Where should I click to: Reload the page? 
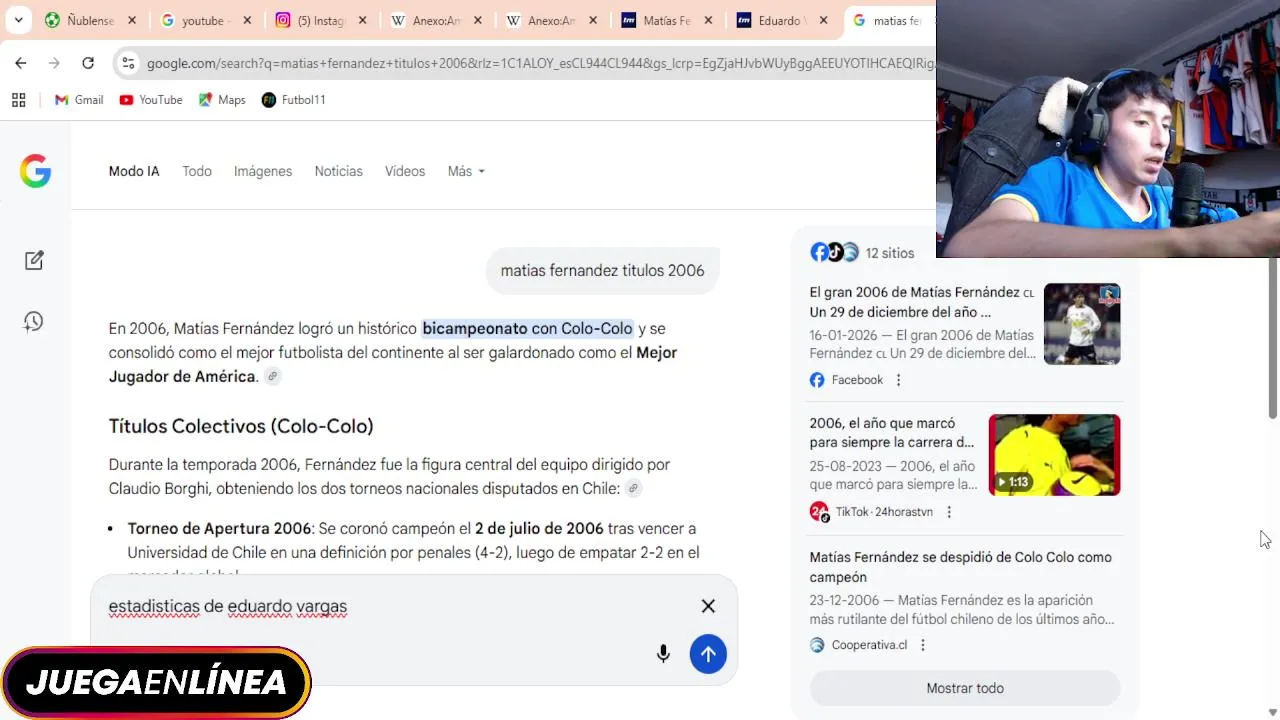pyautogui.click(x=88, y=63)
